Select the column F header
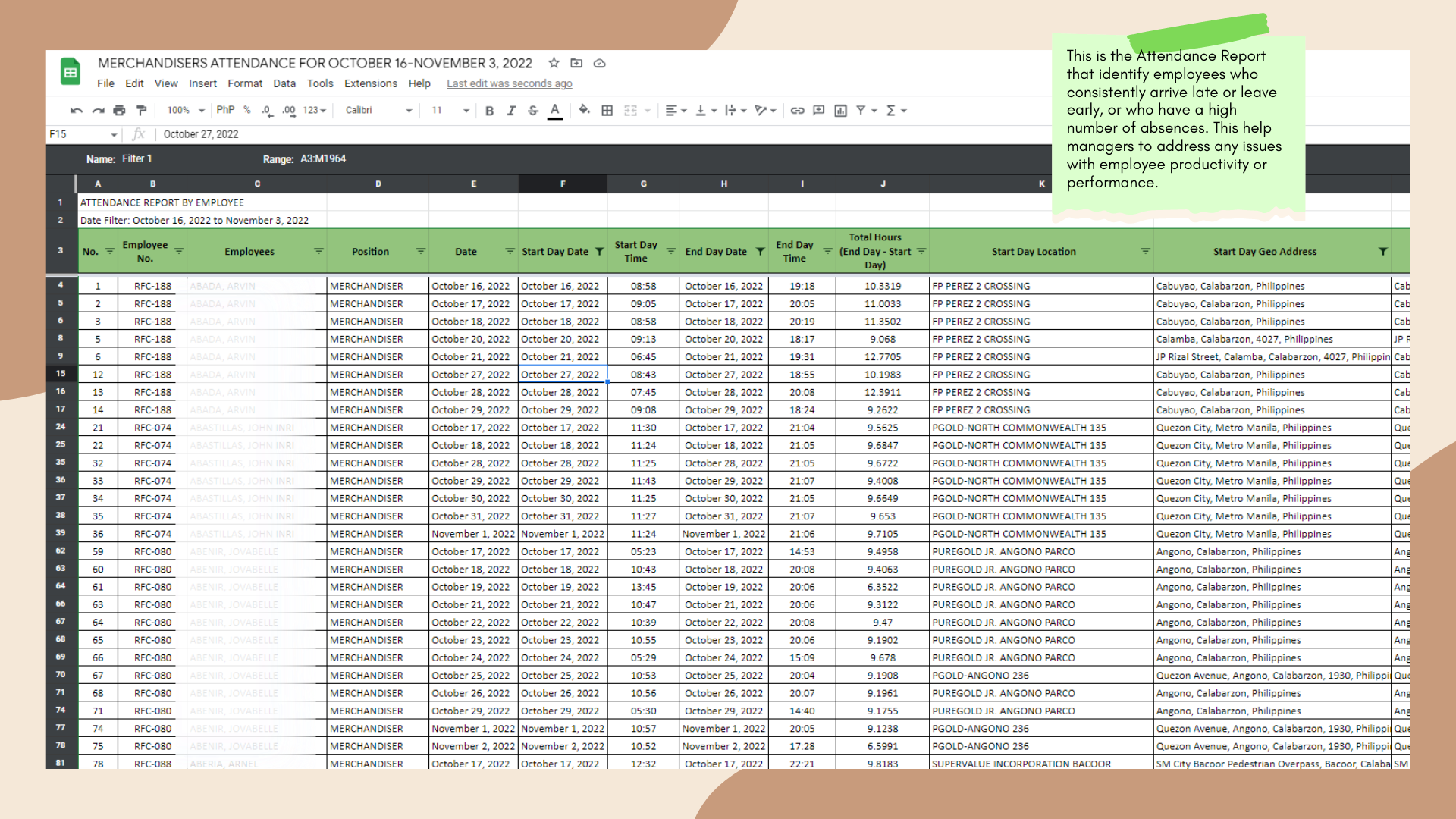Image resolution: width=1456 pixels, height=819 pixels. pyautogui.click(x=563, y=184)
